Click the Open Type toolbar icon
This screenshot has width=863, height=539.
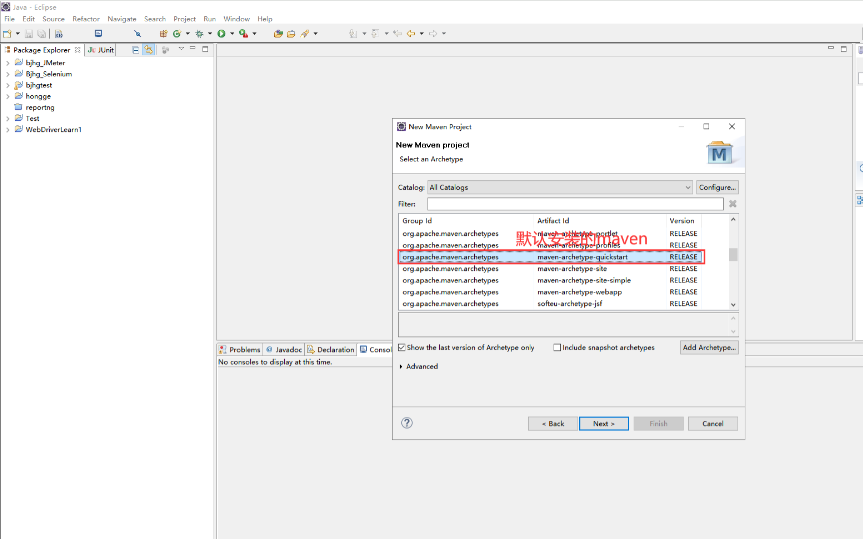pyautogui.click(x=278, y=34)
